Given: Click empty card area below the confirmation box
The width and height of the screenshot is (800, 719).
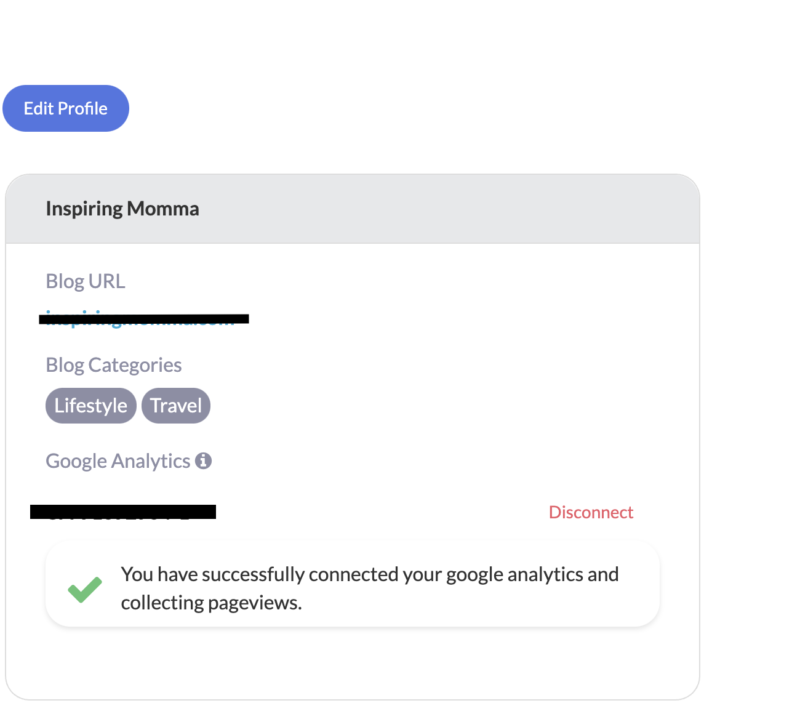Looking at the screenshot, I should (x=353, y=663).
